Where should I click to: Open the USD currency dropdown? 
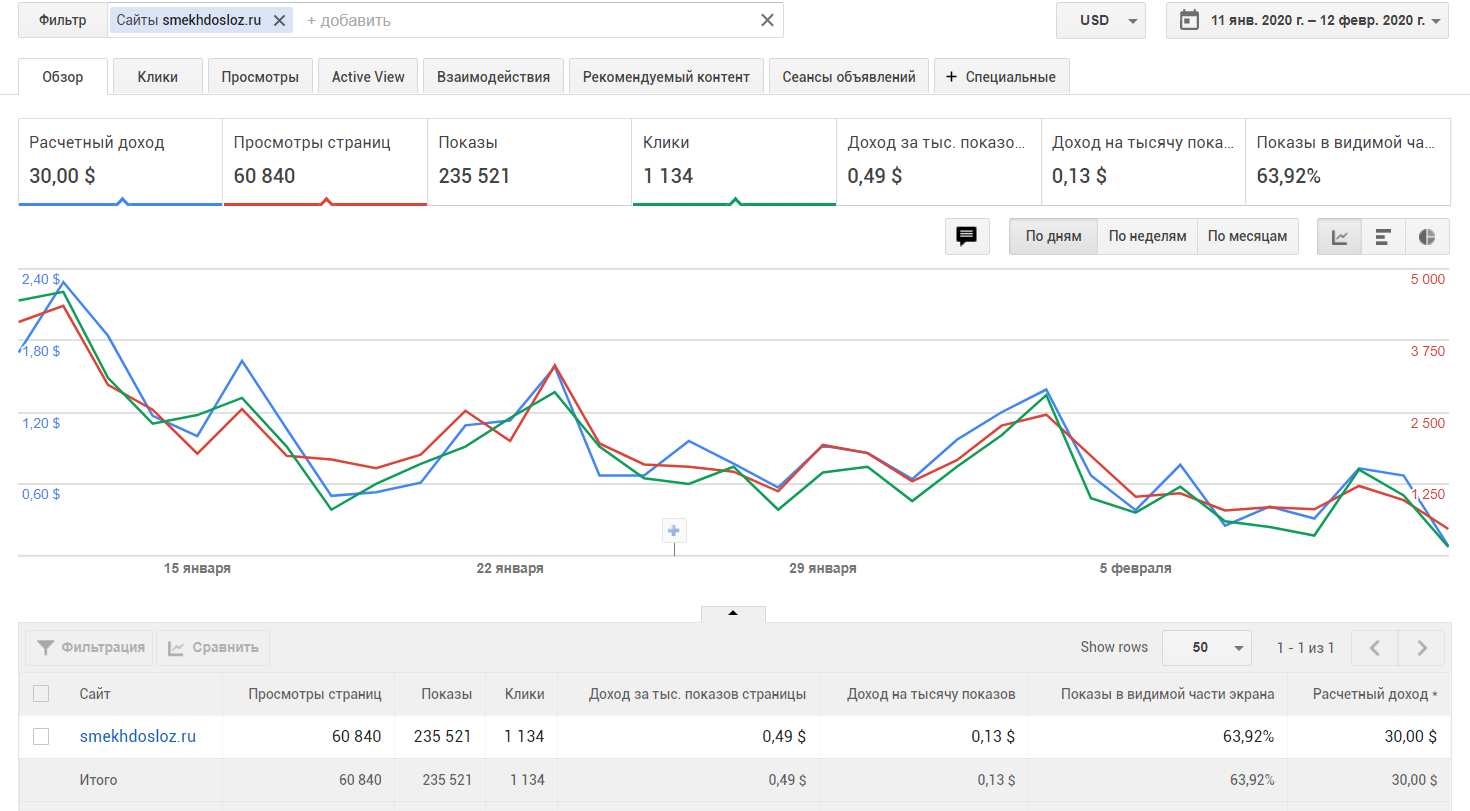(x=1101, y=20)
